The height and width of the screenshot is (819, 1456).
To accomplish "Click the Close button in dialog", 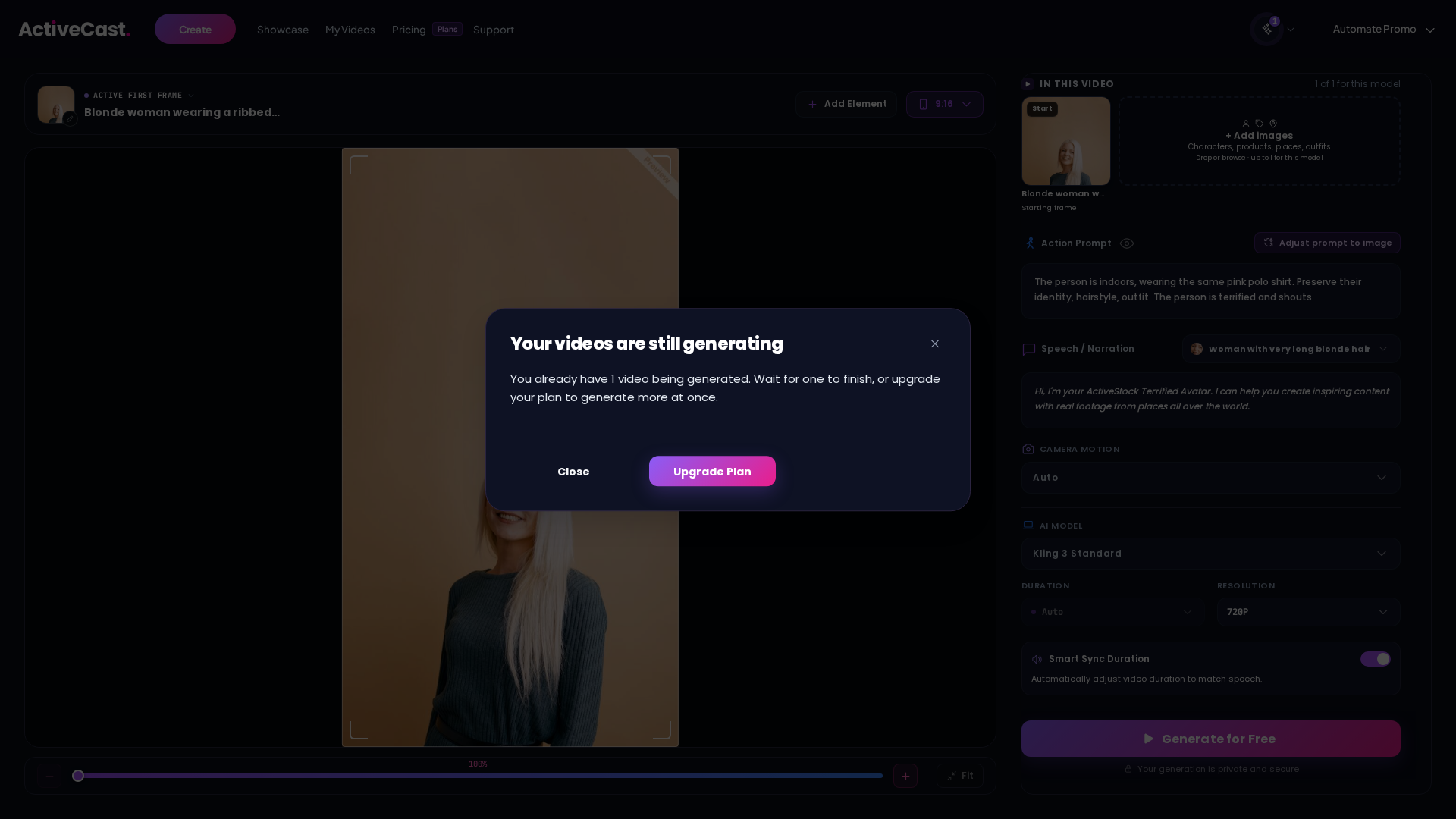I will pyautogui.click(x=573, y=472).
